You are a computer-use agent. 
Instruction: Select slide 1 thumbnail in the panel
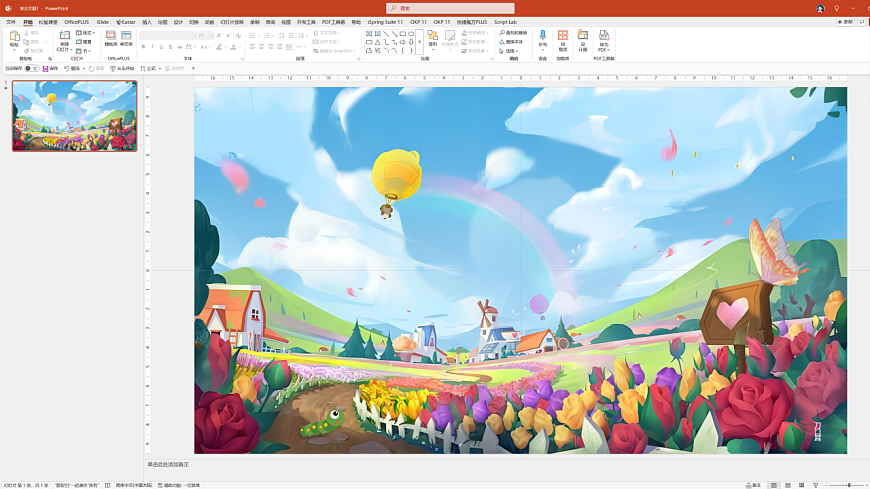pos(74,116)
